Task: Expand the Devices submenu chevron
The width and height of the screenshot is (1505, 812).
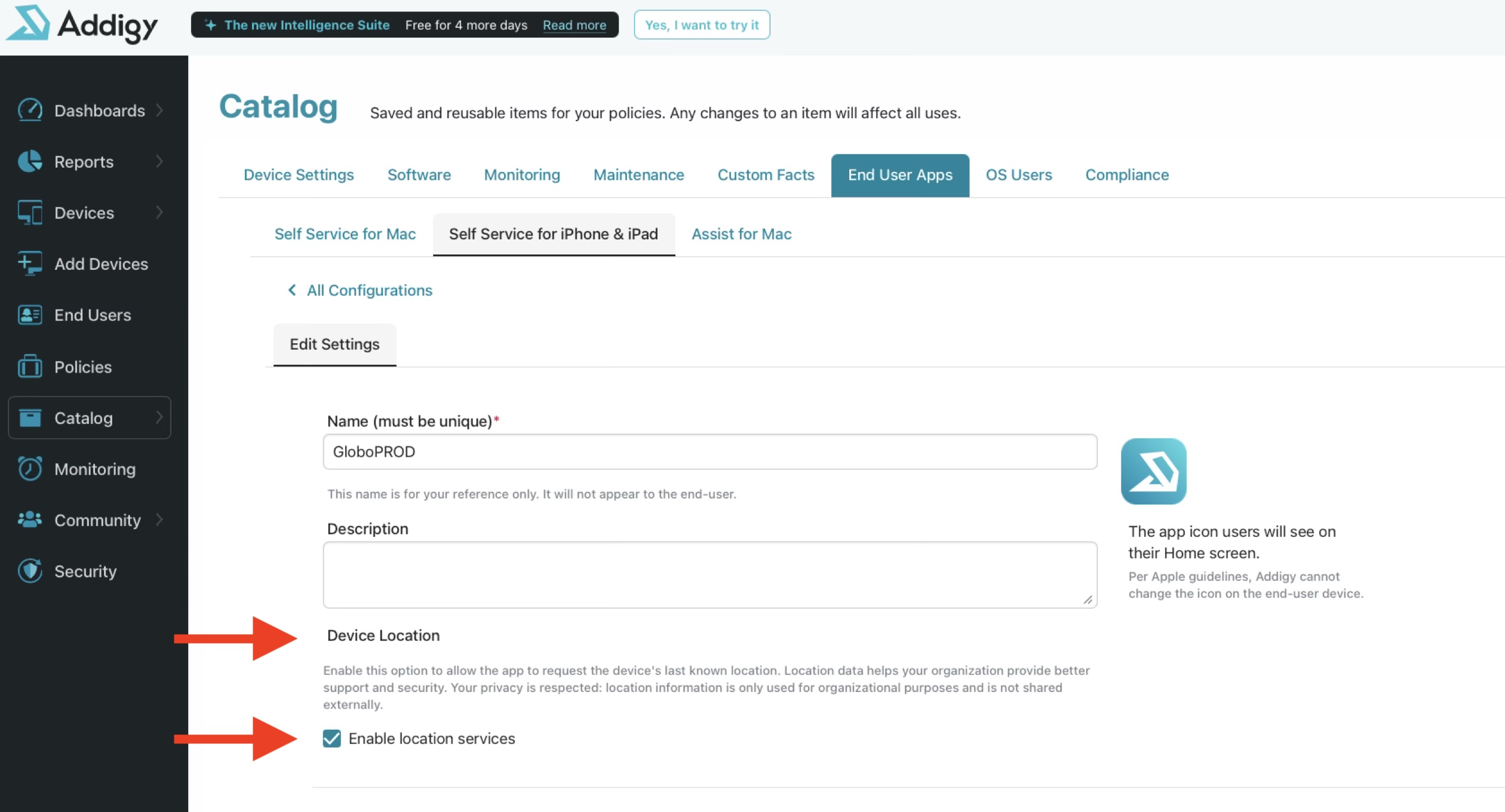Action: [159, 213]
